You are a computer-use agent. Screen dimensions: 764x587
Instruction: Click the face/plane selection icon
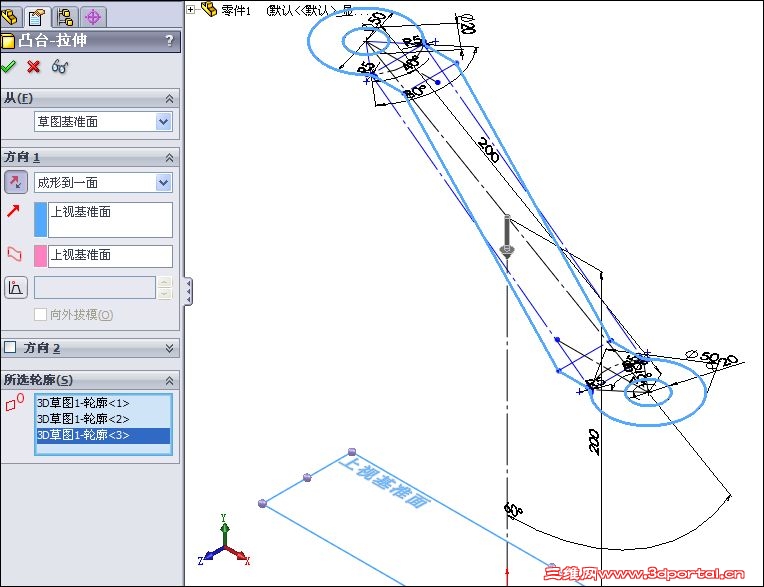[x=15, y=254]
